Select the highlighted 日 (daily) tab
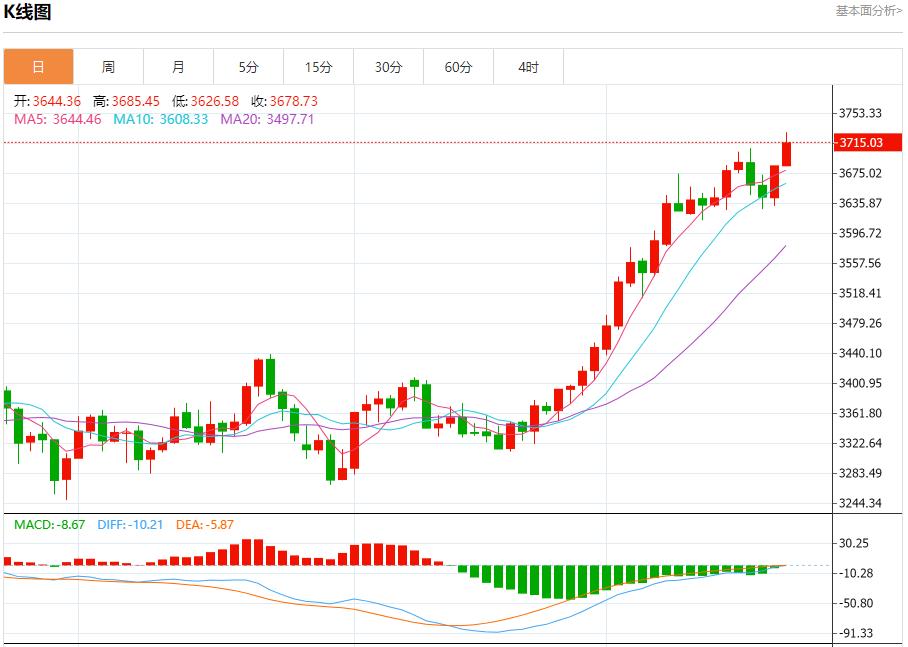Image resolution: width=908 pixels, height=647 pixels. pos(40,66)
